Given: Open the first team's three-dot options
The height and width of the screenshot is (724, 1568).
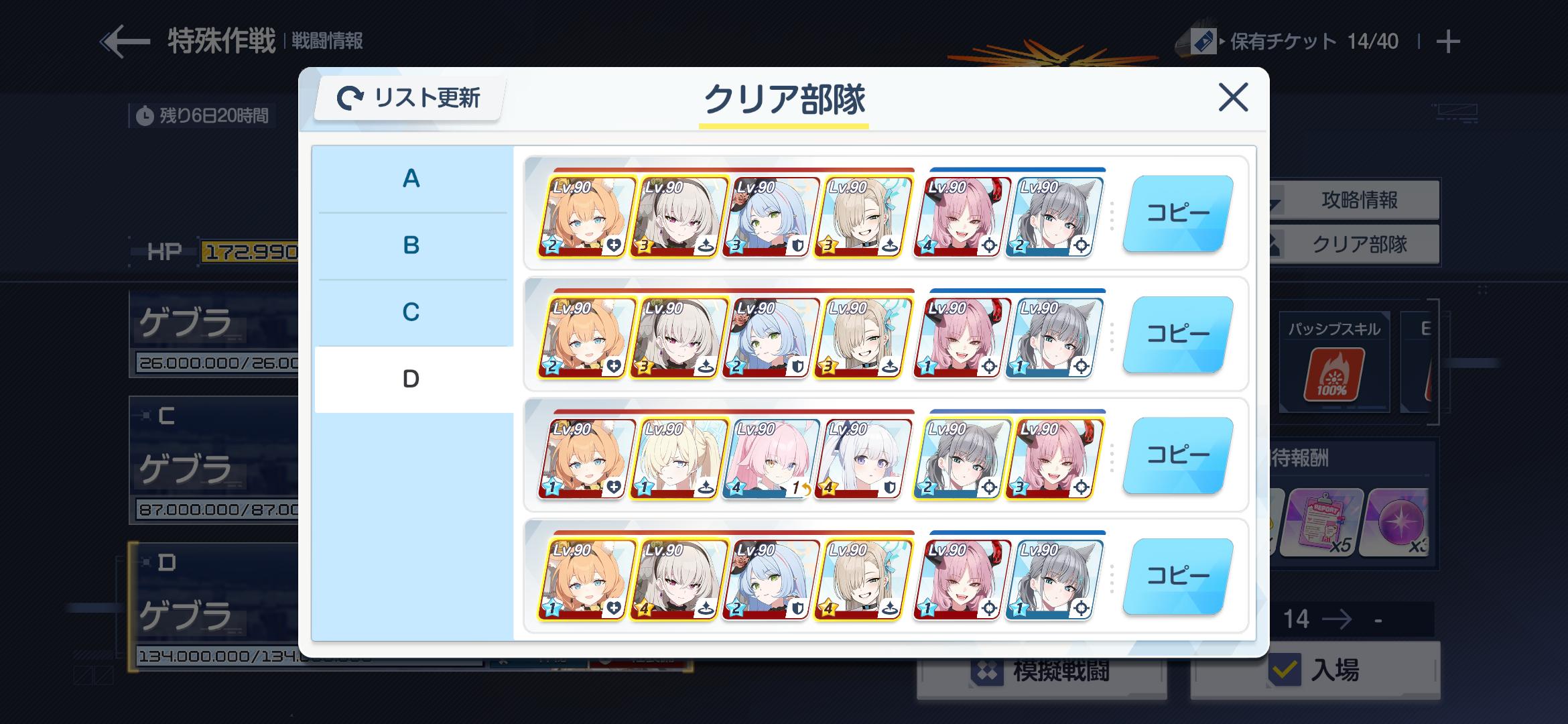Looking at the screenshot, I should 1112,215.
